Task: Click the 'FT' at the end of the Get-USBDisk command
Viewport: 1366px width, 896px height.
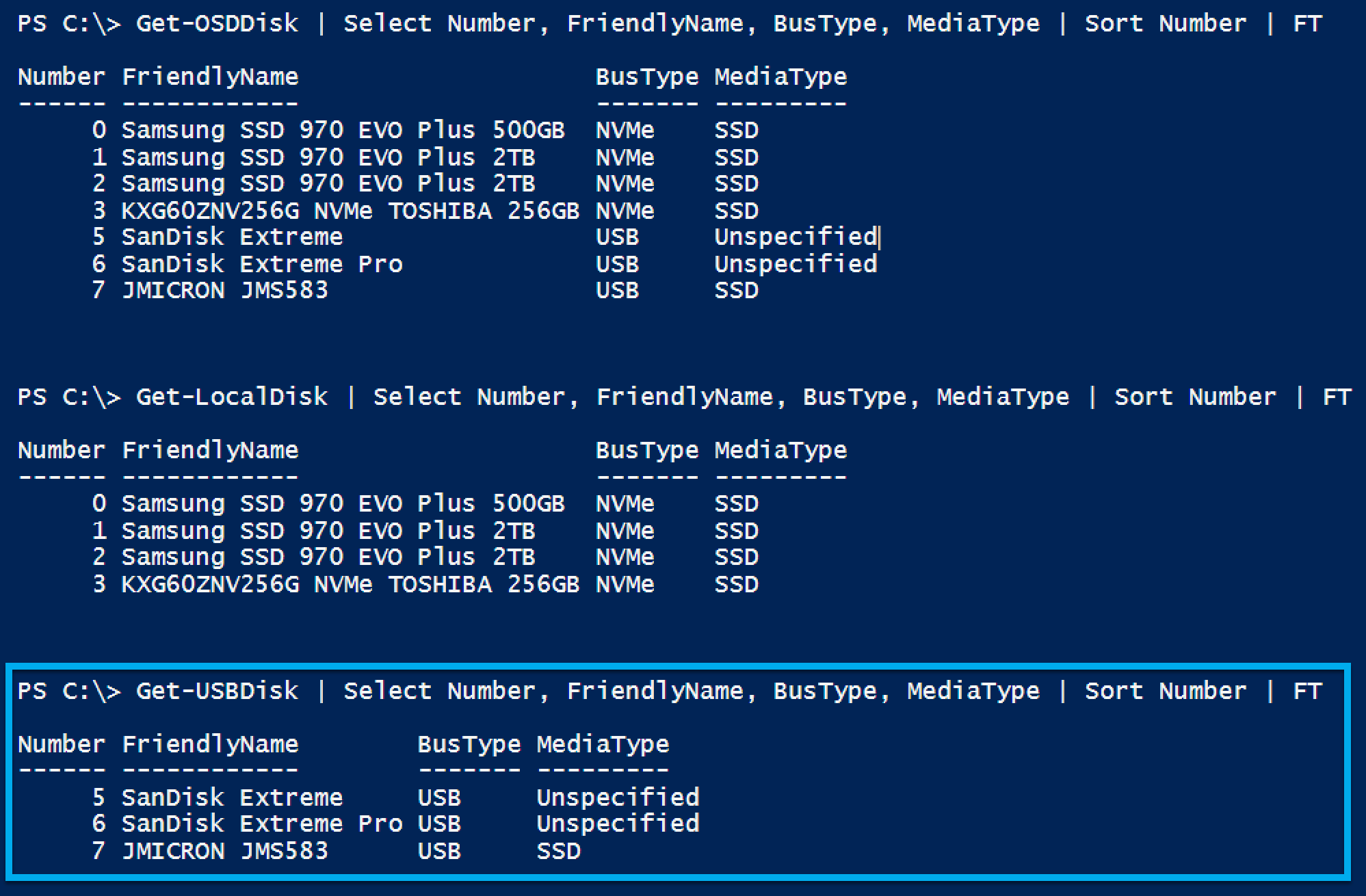Action: point(1307,691)
